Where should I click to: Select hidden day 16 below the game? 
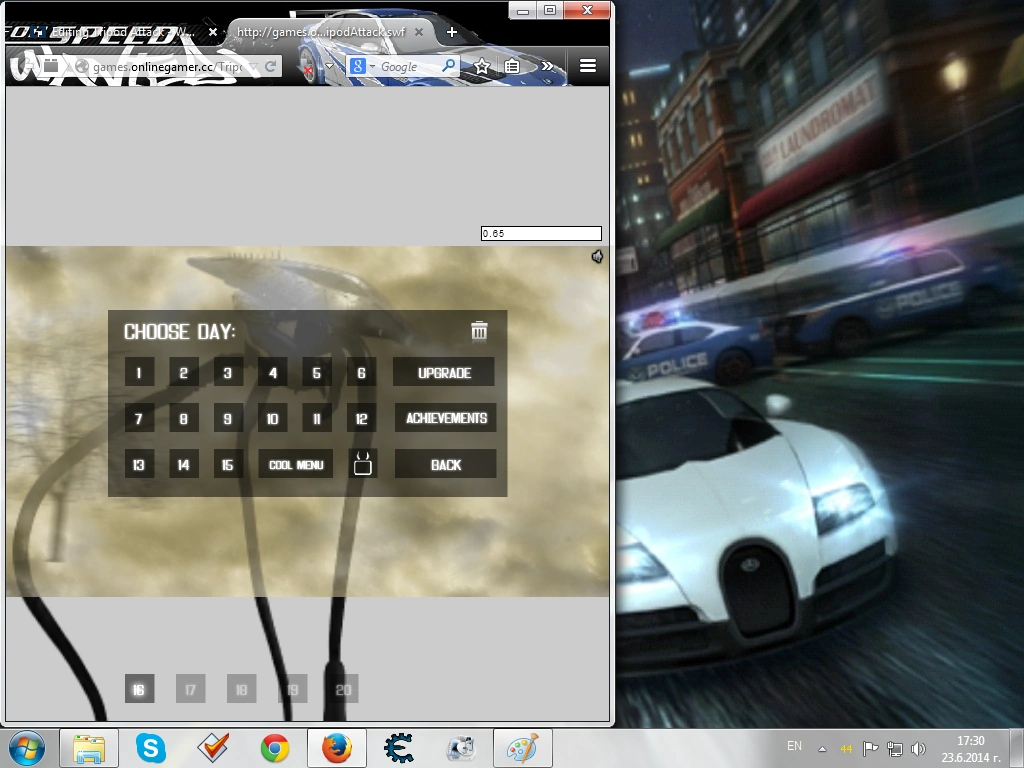[139, 689]
